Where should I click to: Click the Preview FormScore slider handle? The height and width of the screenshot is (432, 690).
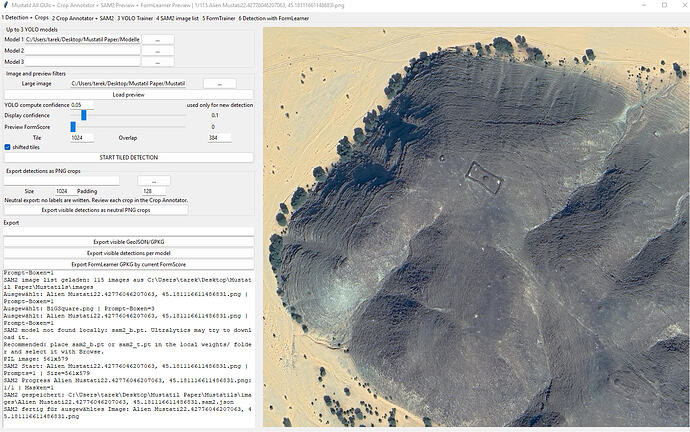(x=73, y=127)
